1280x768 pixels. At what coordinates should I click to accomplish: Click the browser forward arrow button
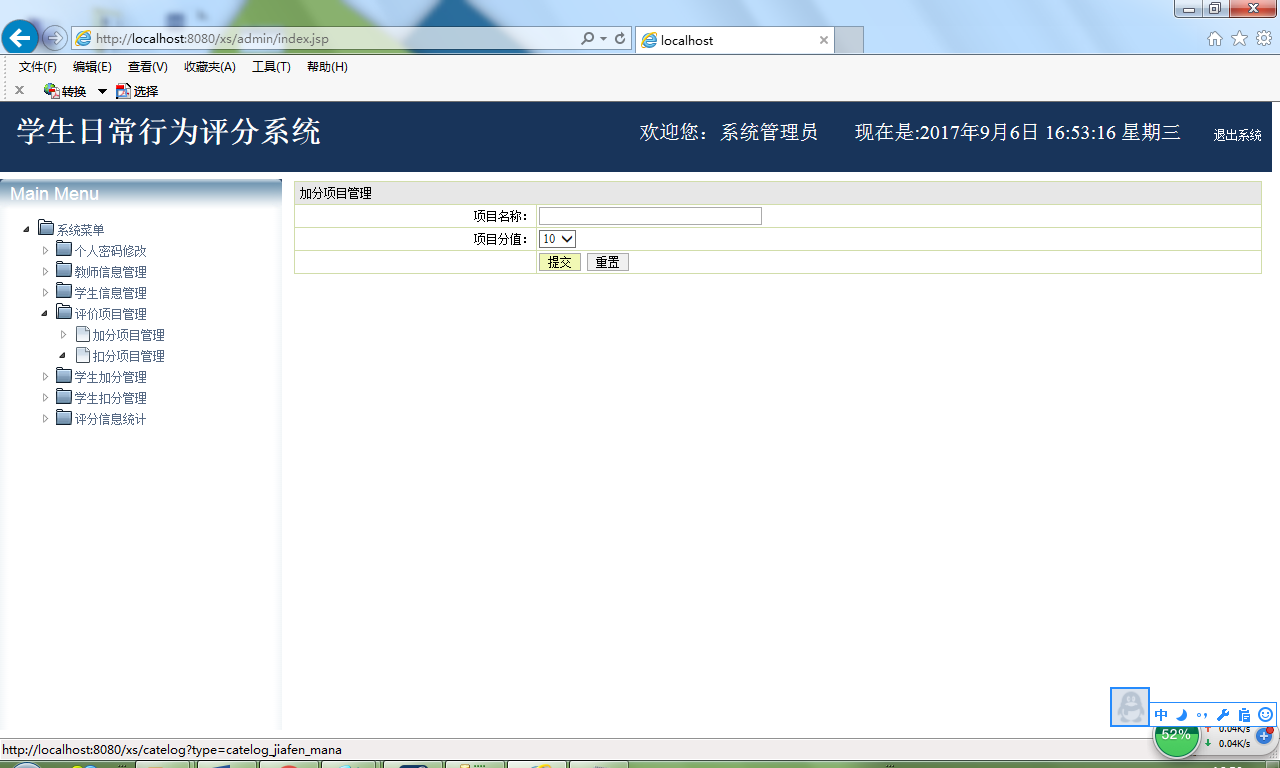55,39
